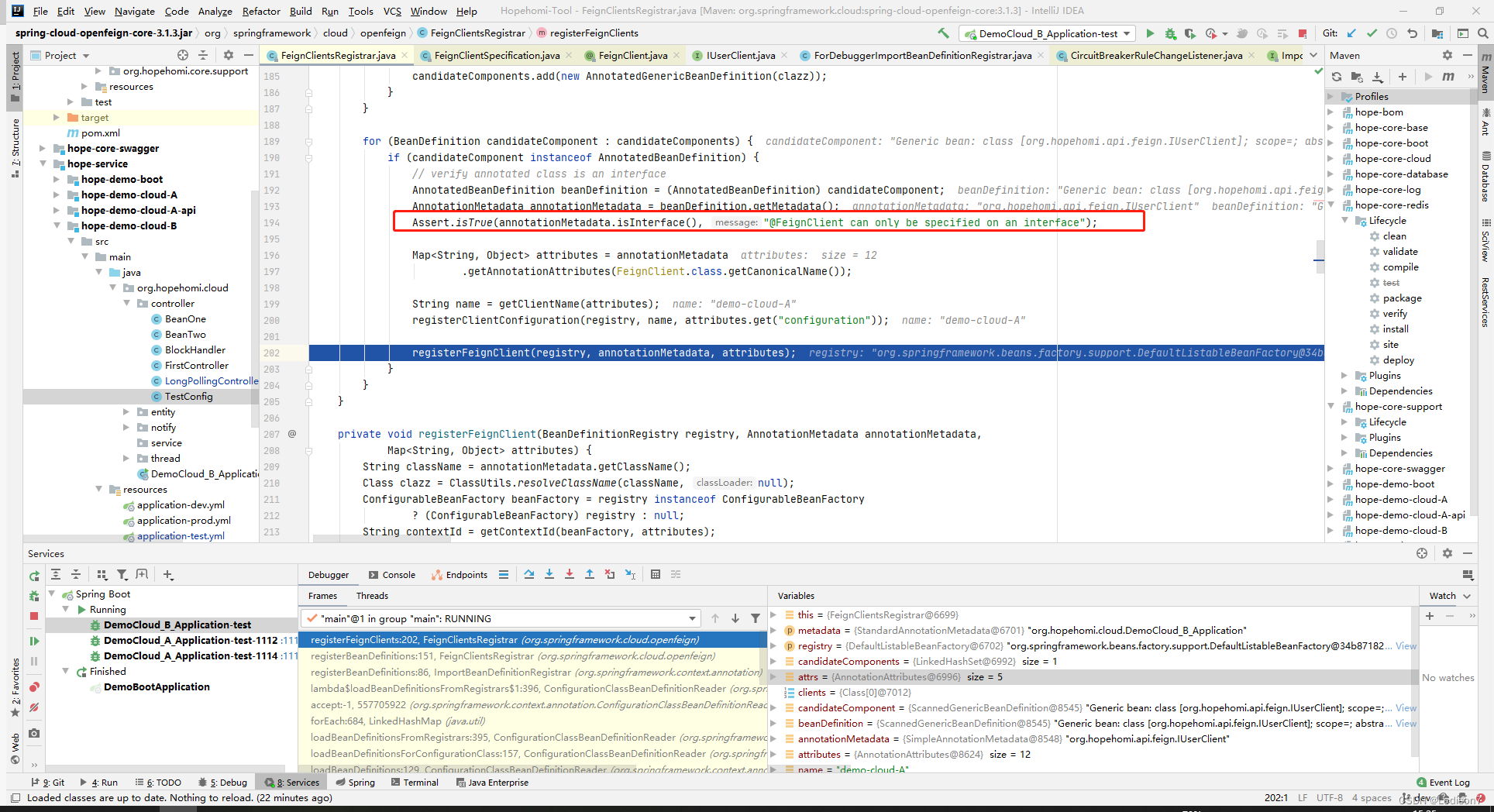Click Force Step Into red arrow icon
Screen dimensions: 1494x812
tap(570, 574)
